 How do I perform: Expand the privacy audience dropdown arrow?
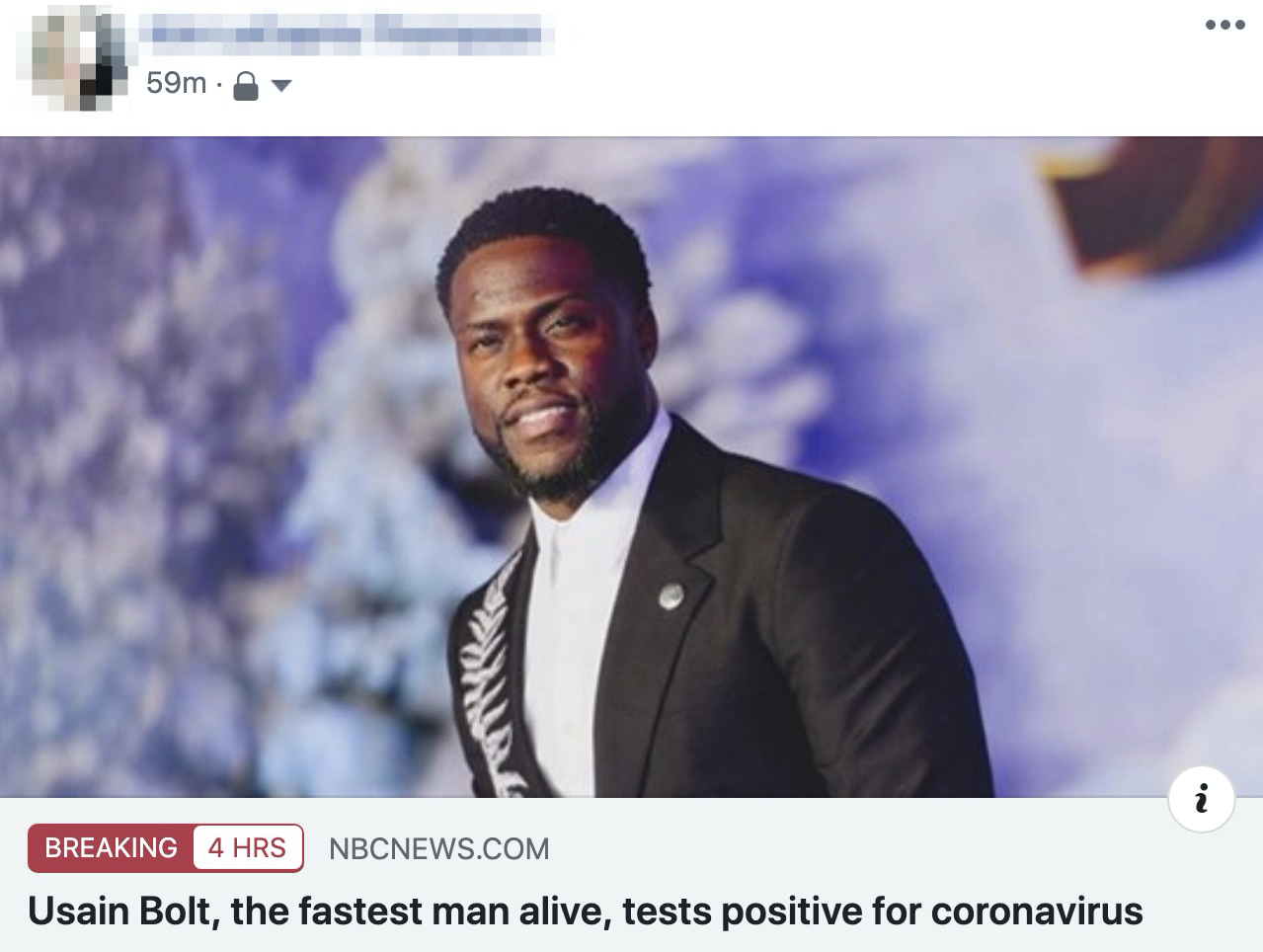280,87
